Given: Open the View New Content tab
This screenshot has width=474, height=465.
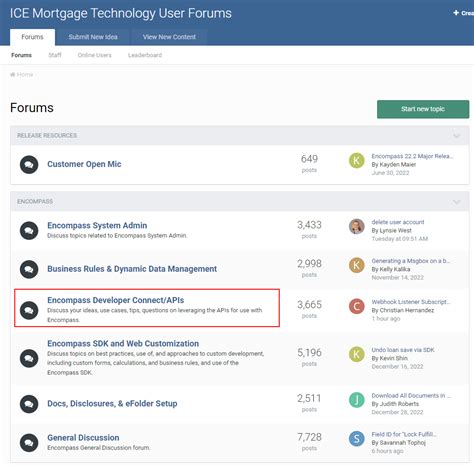Looking at the screenshot, I should click(169, 37).
